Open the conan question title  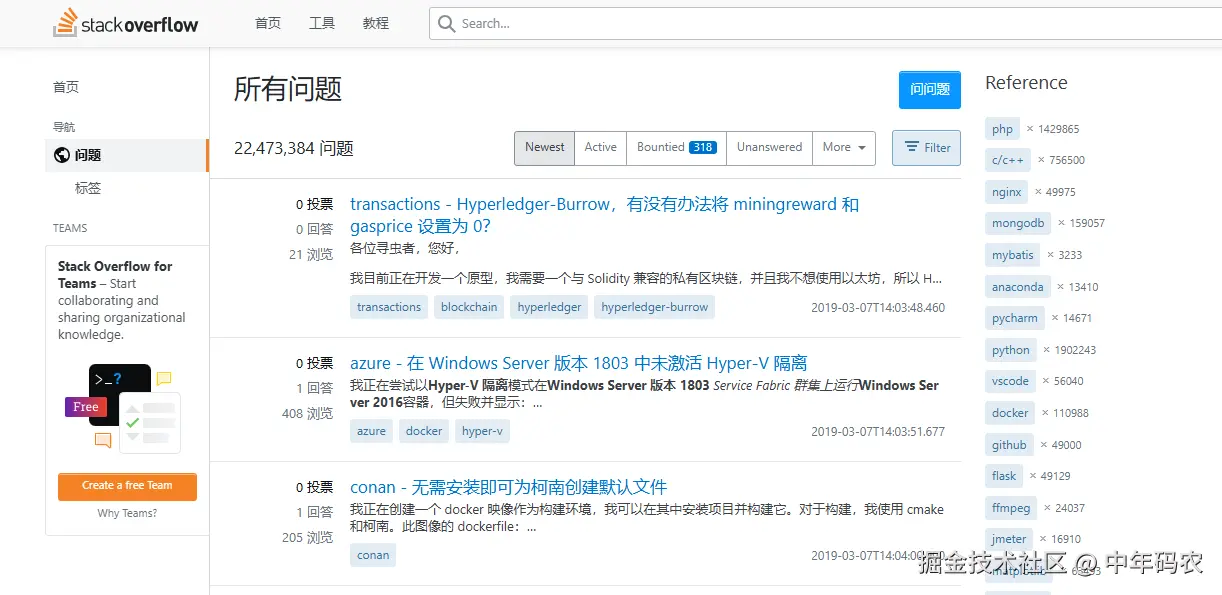click(x=508, y=487)
